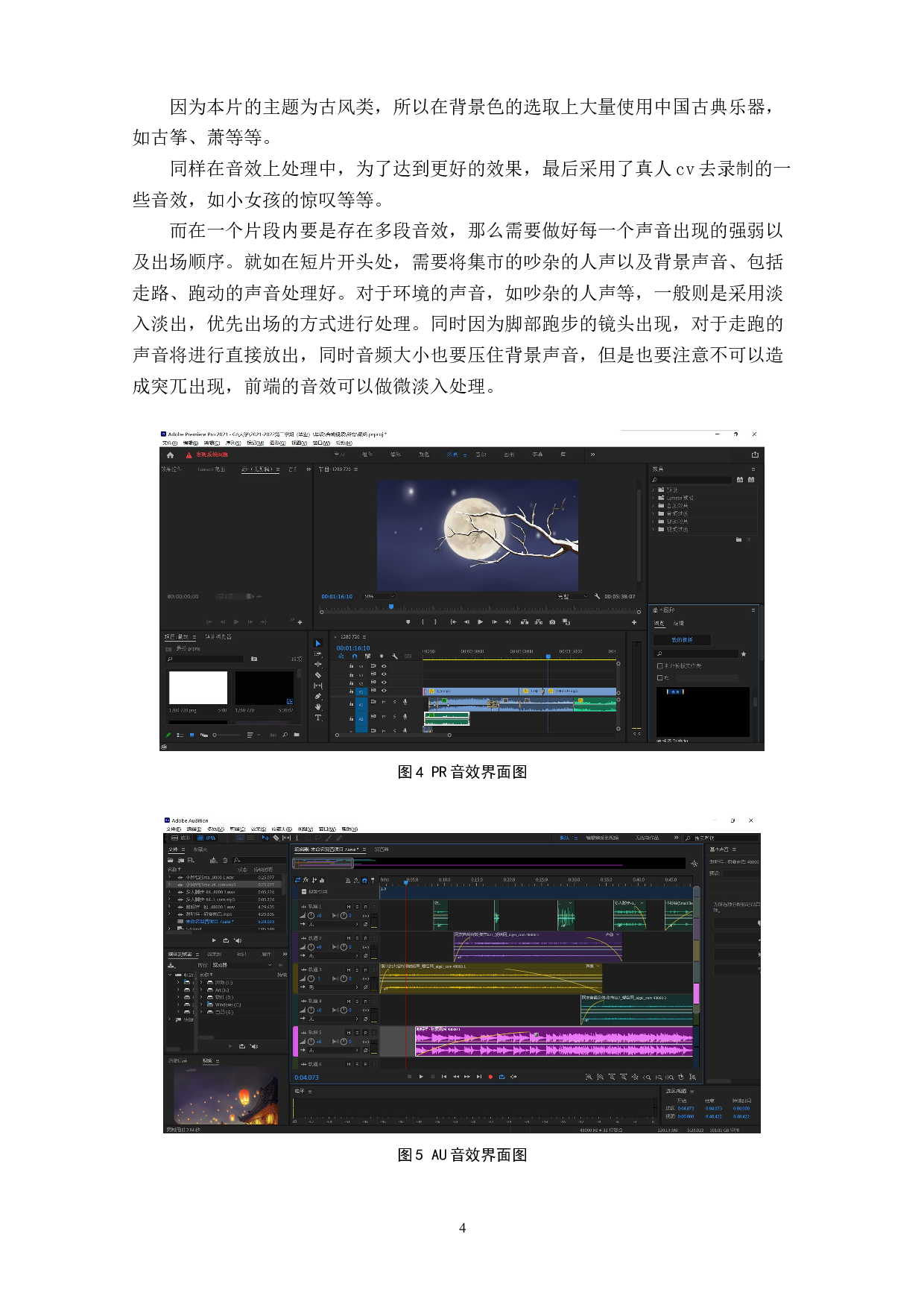The width and height of the screenshot is (924, 1307).
Task: Play the sequence in Premiere's Program monitor
Action: point(480,621)
